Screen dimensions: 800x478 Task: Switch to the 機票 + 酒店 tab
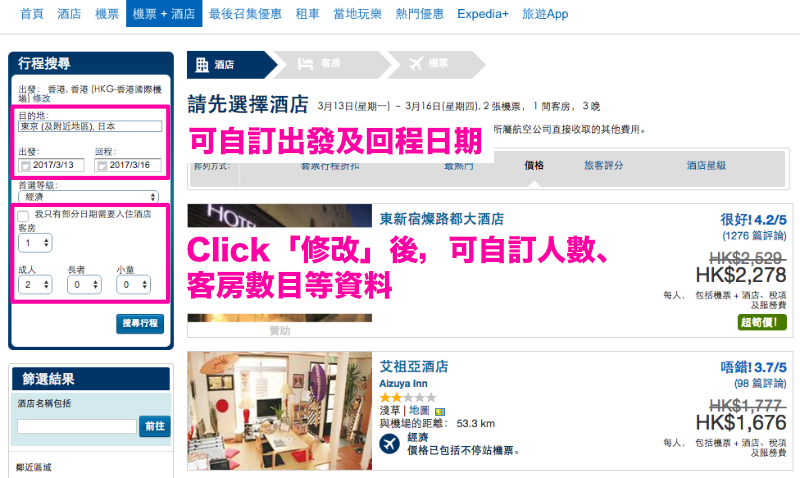[164, 14]
